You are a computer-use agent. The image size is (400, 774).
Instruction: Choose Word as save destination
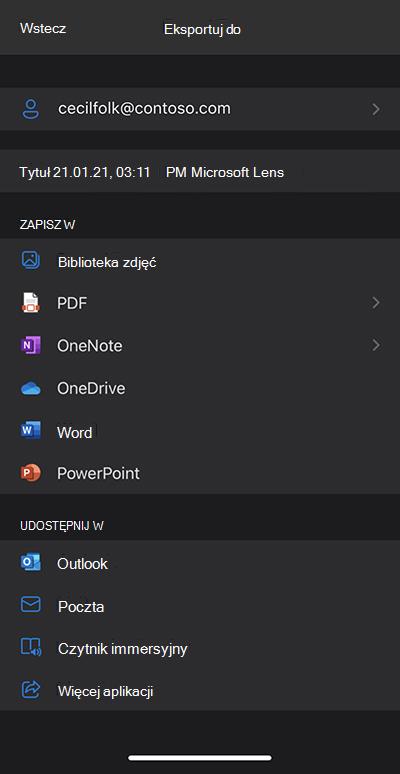coord(200,432)
